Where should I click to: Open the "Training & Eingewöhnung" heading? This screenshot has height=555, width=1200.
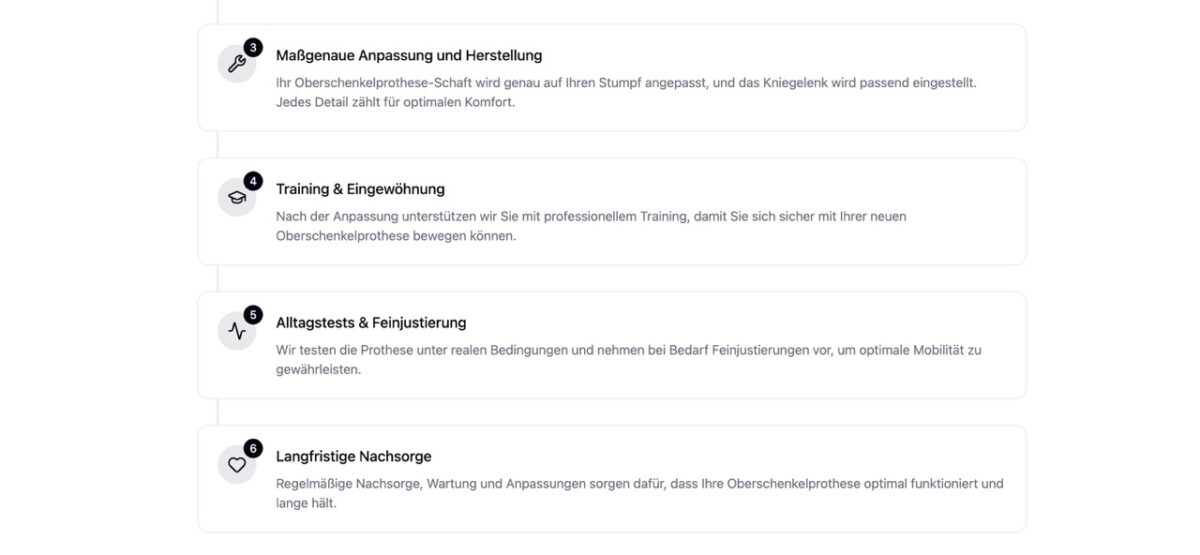pos(360,189)
